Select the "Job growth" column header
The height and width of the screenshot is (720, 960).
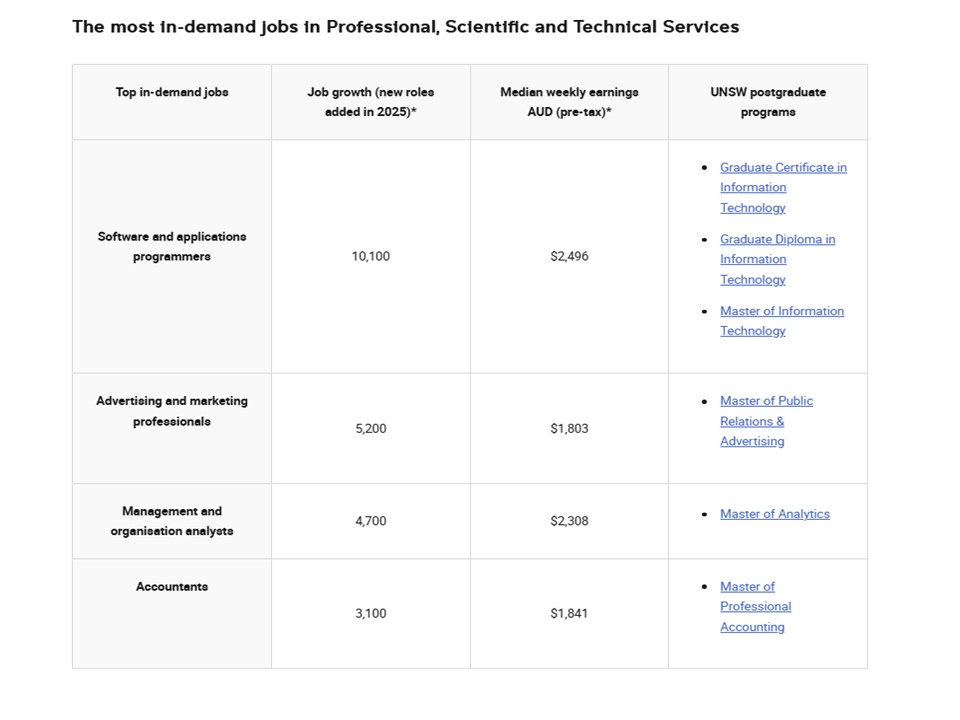[x=370, y=102]
